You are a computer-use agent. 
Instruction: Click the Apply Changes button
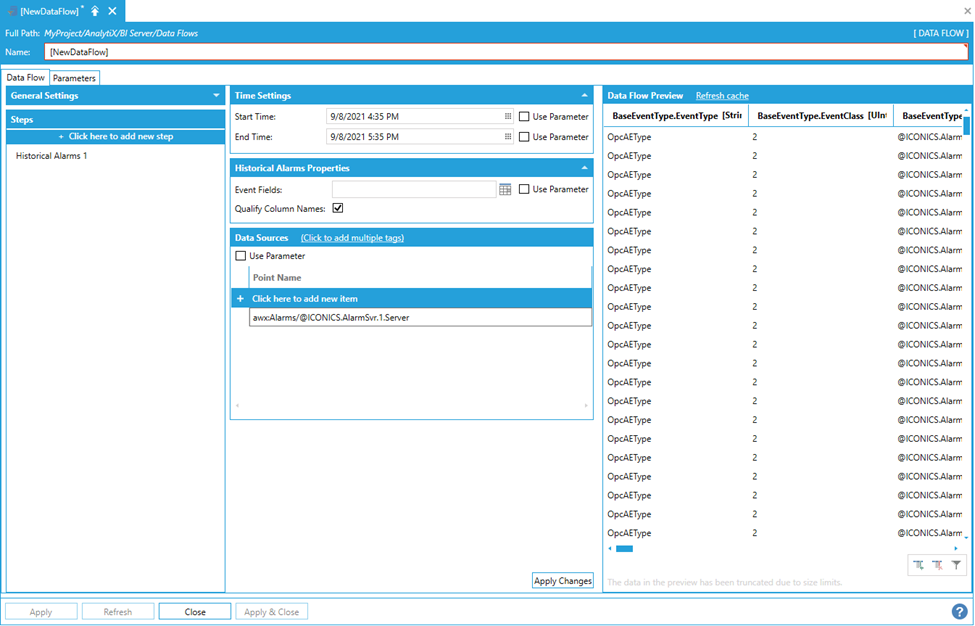[x=562, y=581]
